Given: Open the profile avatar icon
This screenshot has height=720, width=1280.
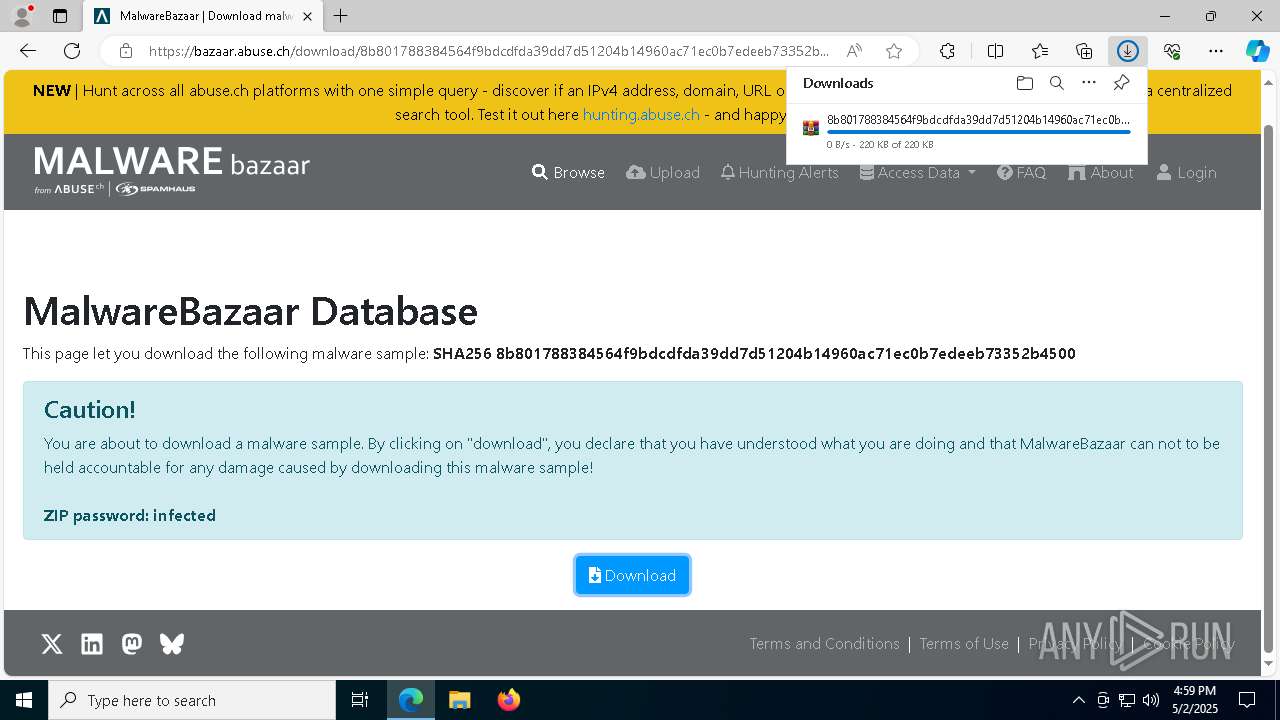Looking at the screenshot, I should click(21, 16).
